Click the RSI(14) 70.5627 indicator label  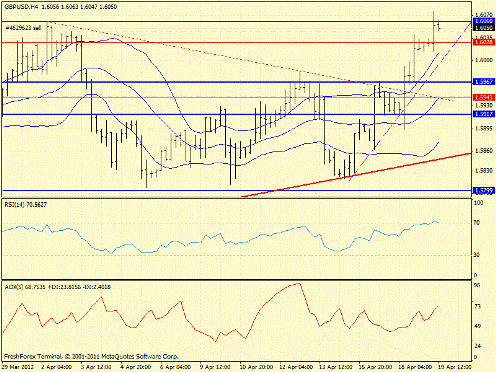click(26, 204)
